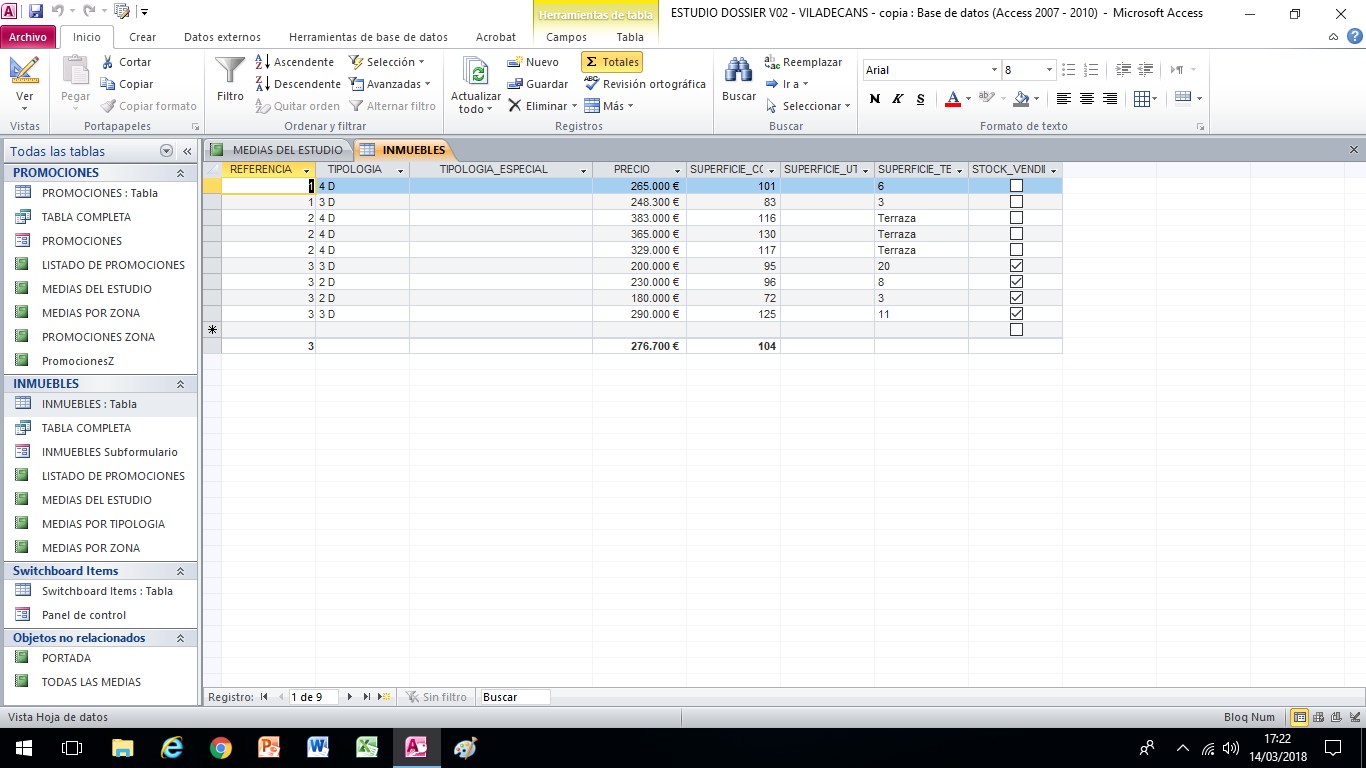The width and height of the screenshot is (1366, 768).
Task: Click the Revisión ortográfica button
Action: pos(644,84)
